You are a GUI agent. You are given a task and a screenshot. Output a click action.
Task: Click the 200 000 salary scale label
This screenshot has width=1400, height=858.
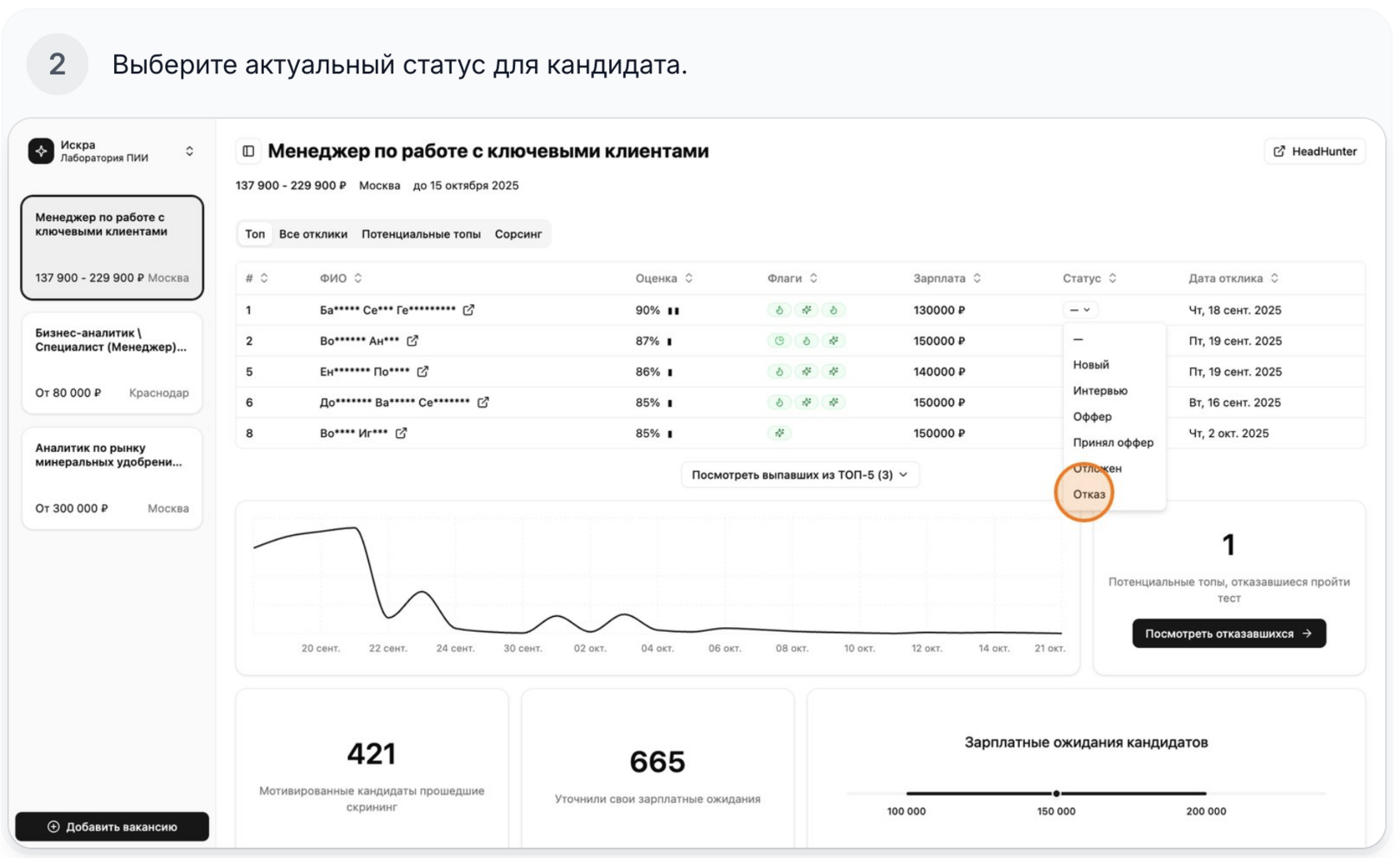[x=1206, y=811]
